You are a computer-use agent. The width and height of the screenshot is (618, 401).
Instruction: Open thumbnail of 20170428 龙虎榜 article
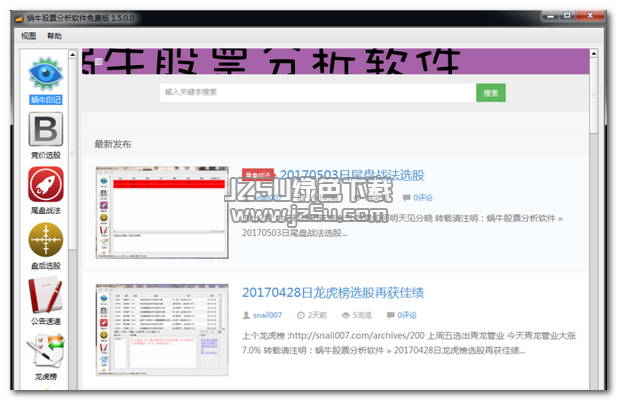pos(162,330)
